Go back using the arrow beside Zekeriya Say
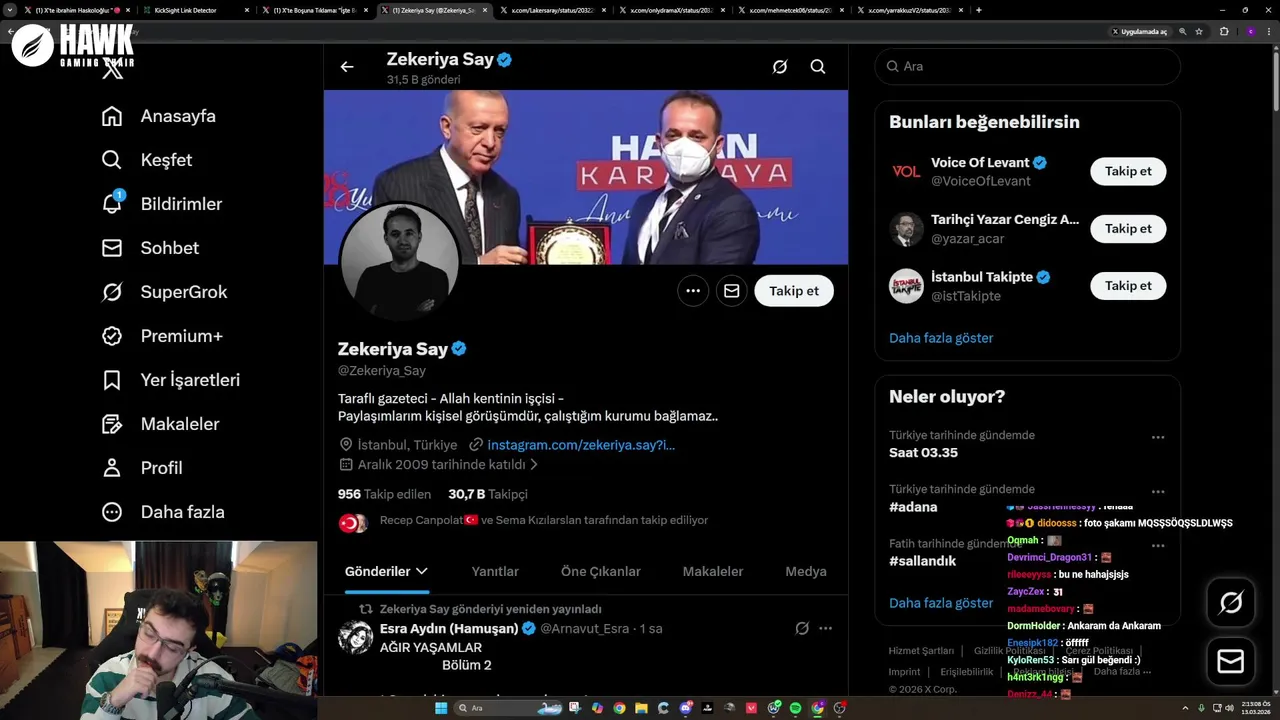Image resolution: width=1280 pixels, height=720 pixels. (347, 67)
